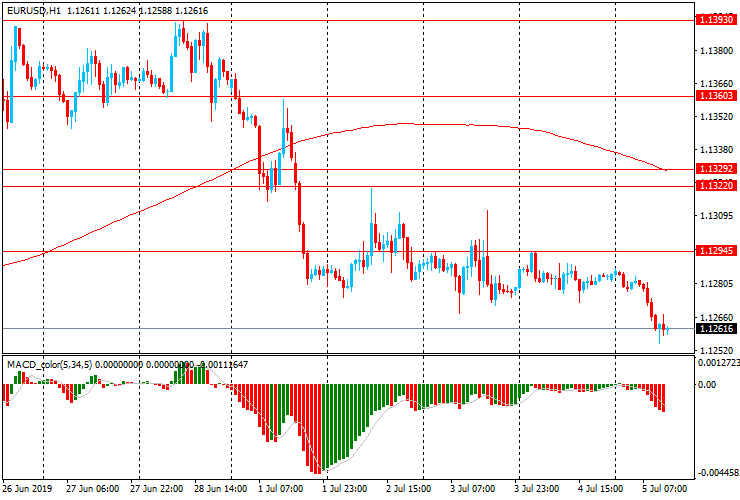Click the 27 Jun 22:00 time label
The height and width of the screenshot is (500, 740).
(157, 489)
